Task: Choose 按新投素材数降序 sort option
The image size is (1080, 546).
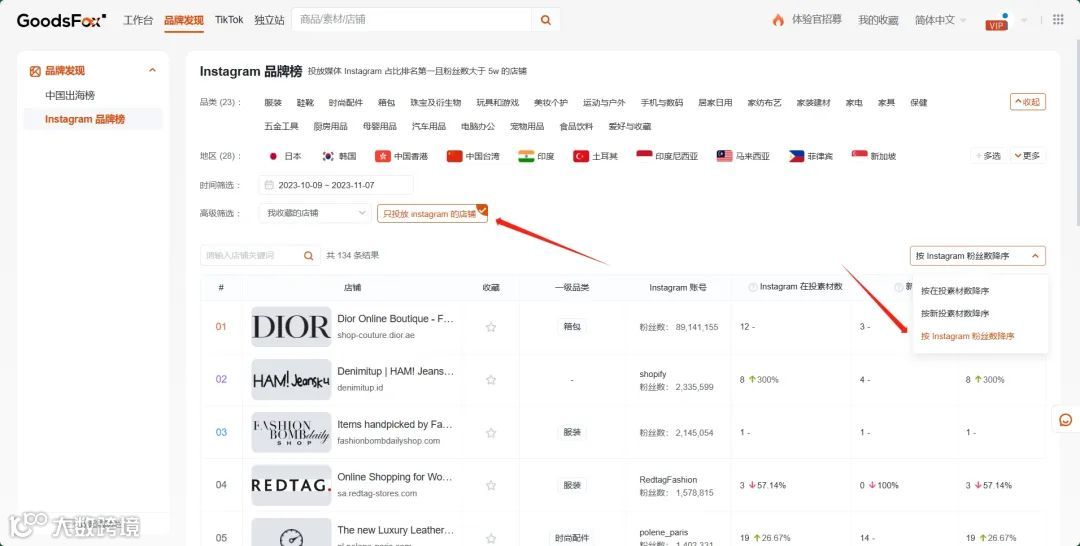Action: point(955,313)
